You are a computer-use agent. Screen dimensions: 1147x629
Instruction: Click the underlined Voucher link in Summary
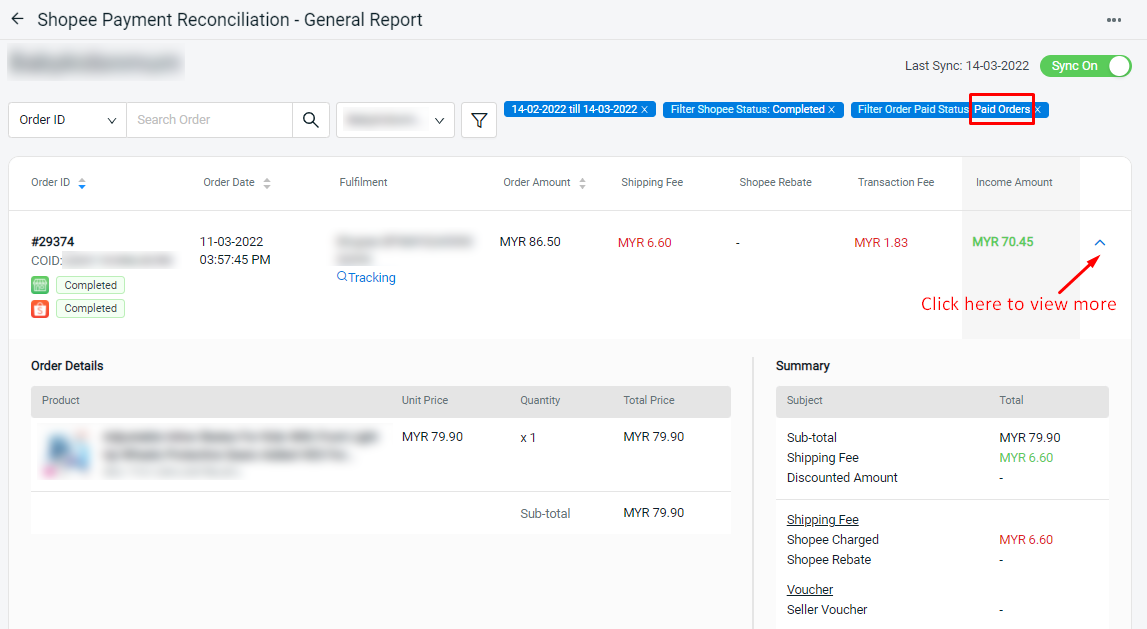810,589
